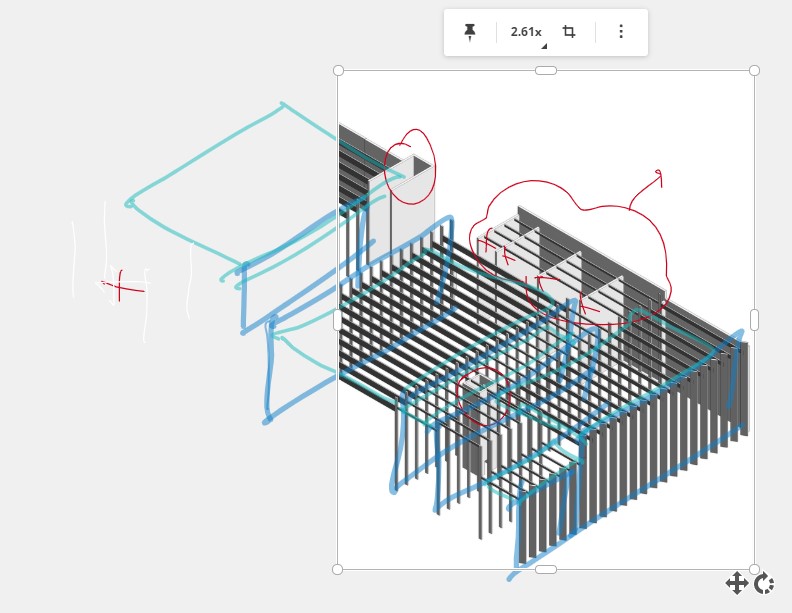Click the top edge middle resize handle
The image size is (792, 613).
[546, 70]
